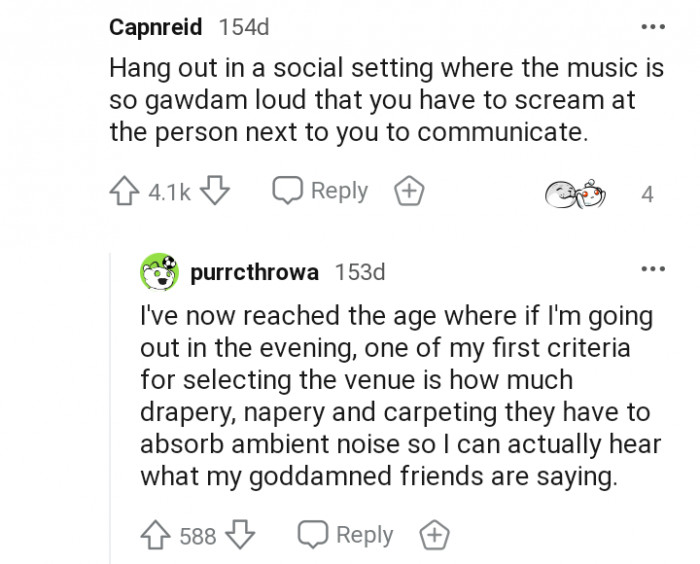Downvote purrcthrowa's reply
700x564 pixels.
pyautogui.click(x=240, y=536)
